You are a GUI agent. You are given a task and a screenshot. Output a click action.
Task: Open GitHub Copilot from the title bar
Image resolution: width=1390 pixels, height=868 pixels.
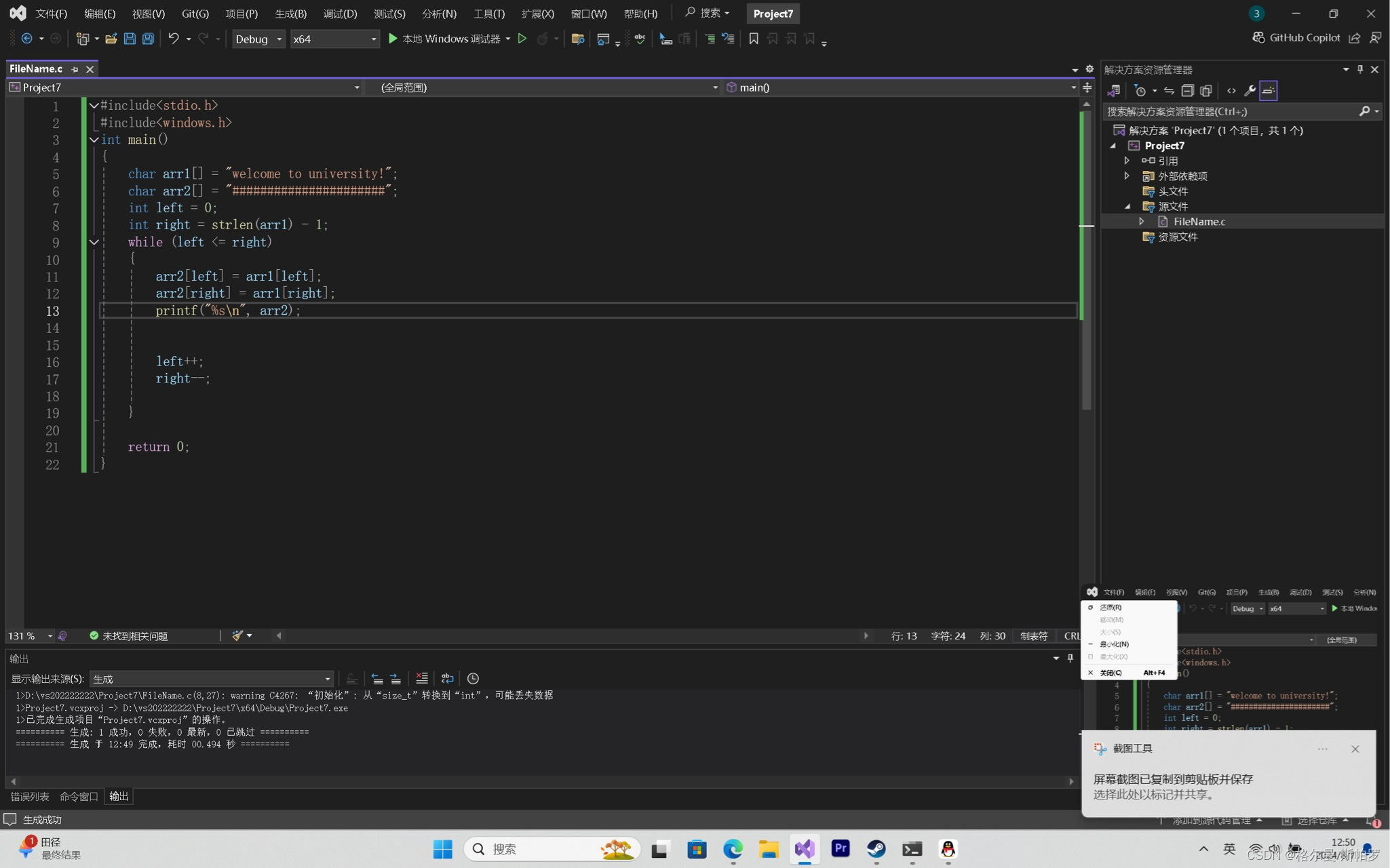click(1296, 38)
